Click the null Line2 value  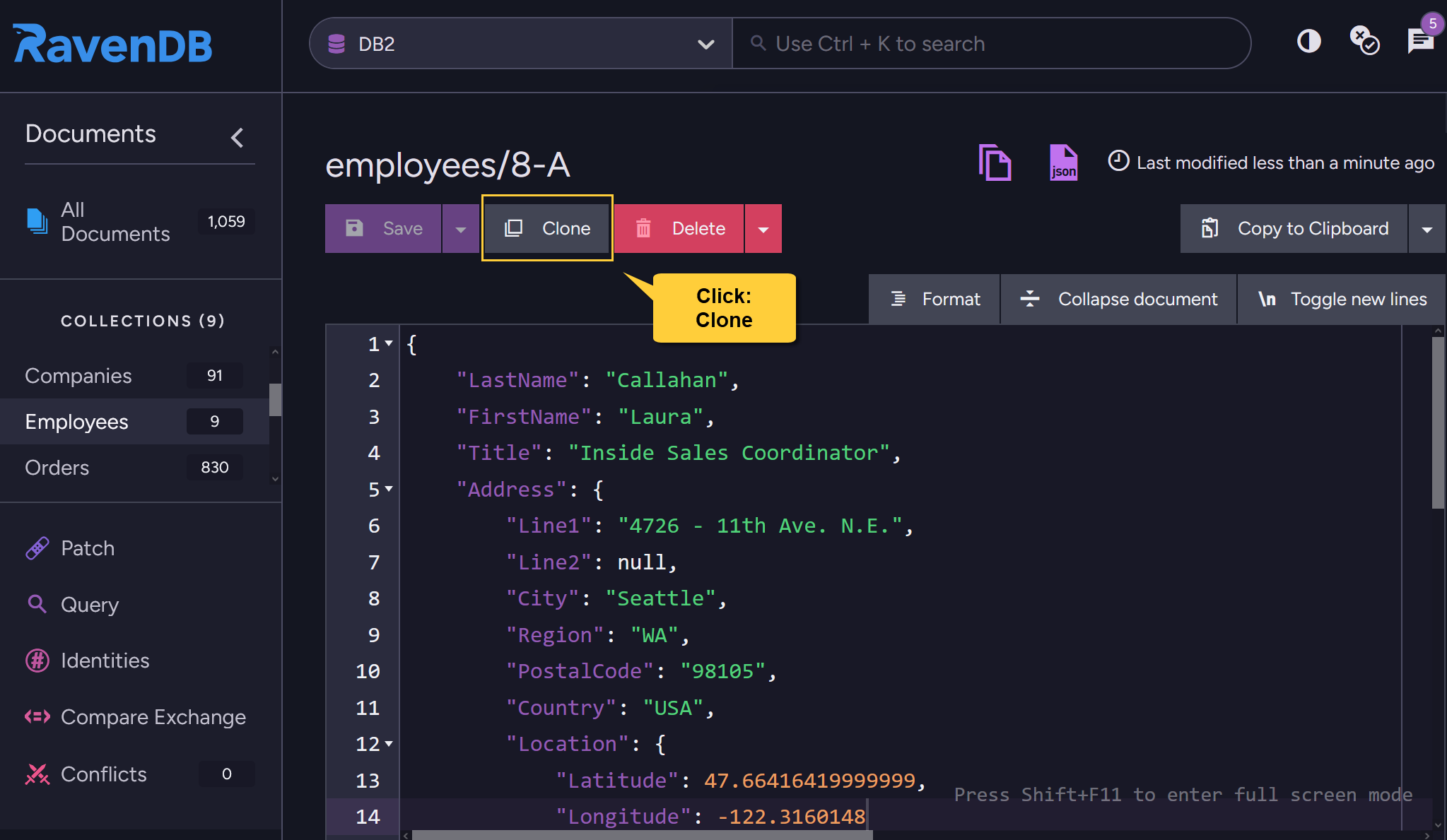click(642, 562)
